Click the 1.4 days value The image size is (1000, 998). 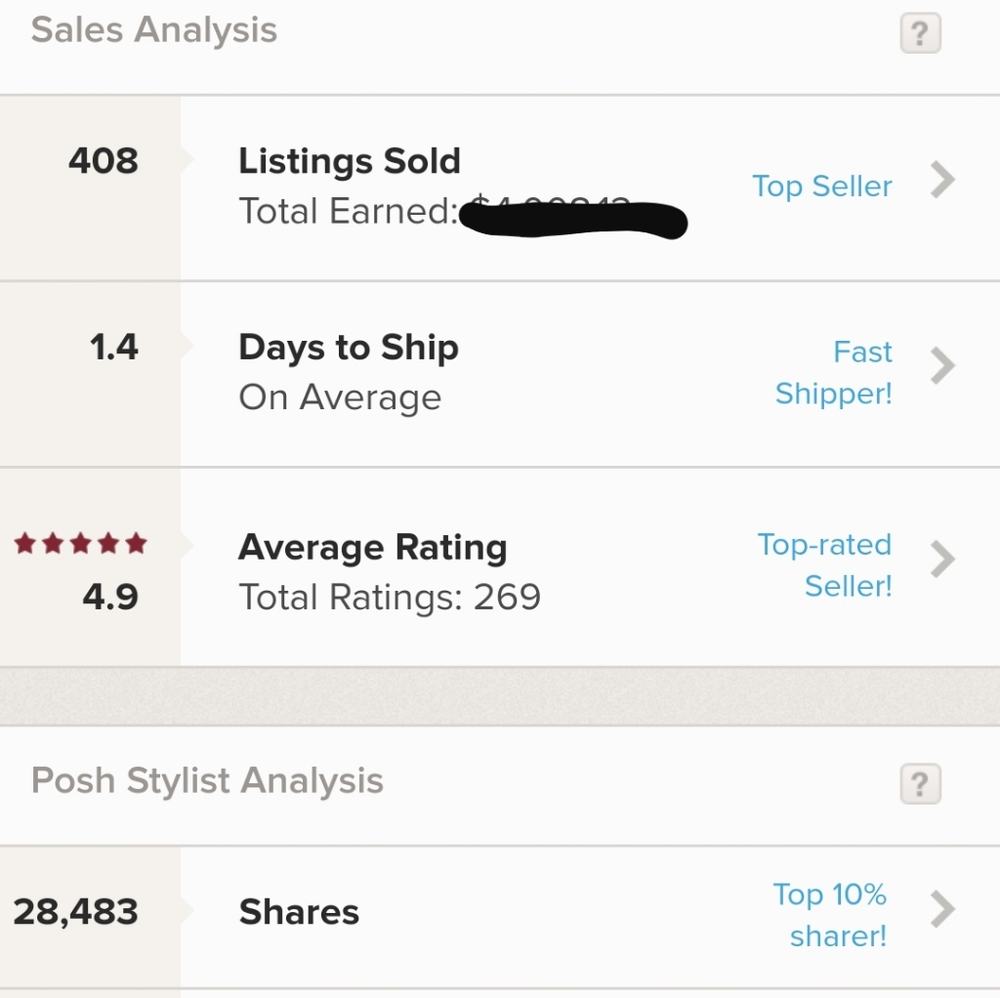114,348
